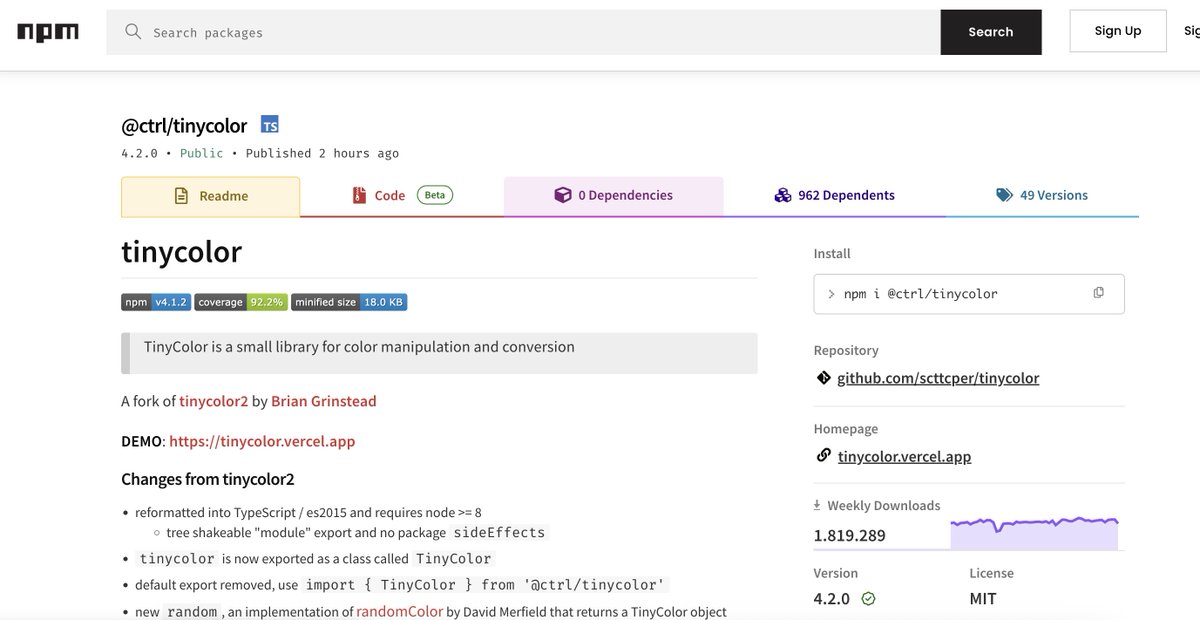
Task: Click the coverage 92.2% badge
Action: pyautogui.click(x=241, y=302)
